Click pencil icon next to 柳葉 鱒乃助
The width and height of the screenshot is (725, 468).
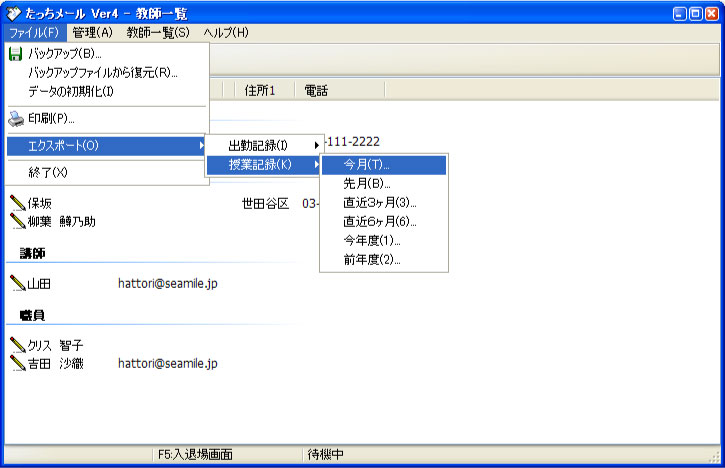(x=18, y=221)
